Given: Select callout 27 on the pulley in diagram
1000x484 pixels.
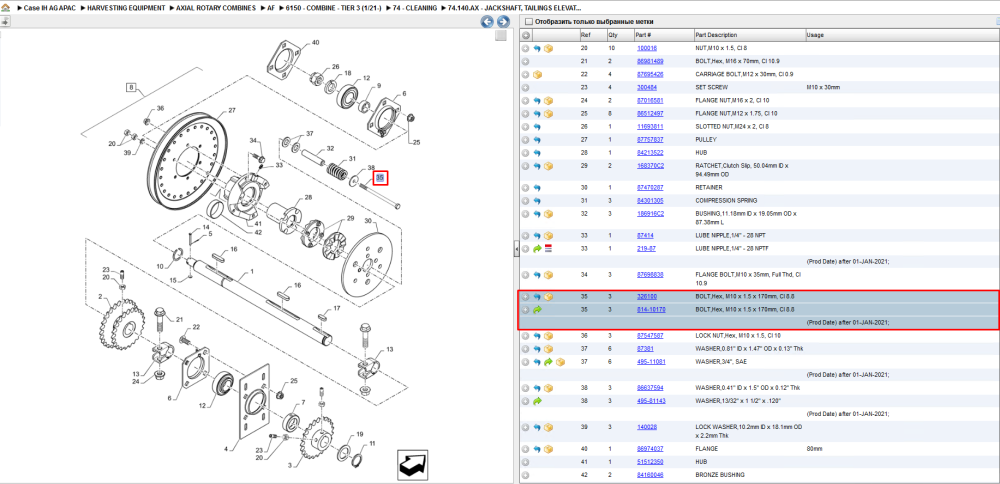Looking at the screenshot, I should (x=232, y=110).
